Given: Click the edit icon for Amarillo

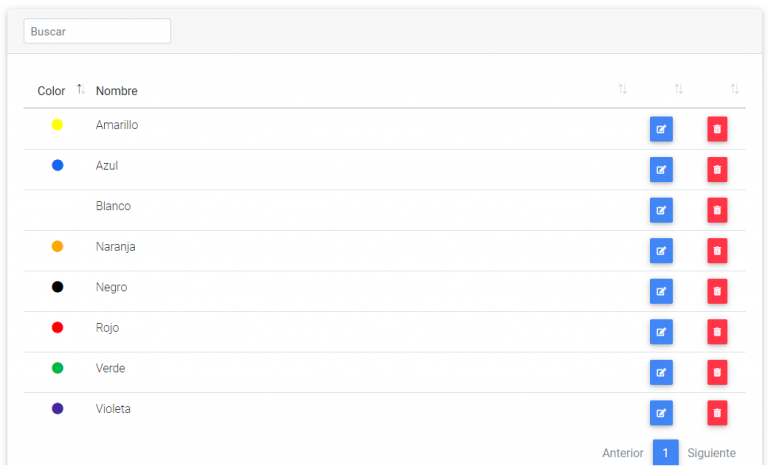Looking at the screenshot, I should tap(661, 129).
